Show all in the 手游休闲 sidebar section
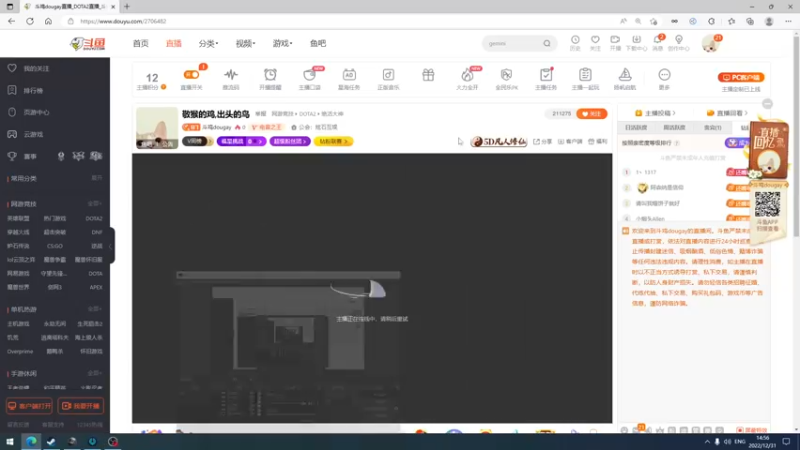Viewport: 800px width, 450px height. pyautogui.click(x=94, y=373)
